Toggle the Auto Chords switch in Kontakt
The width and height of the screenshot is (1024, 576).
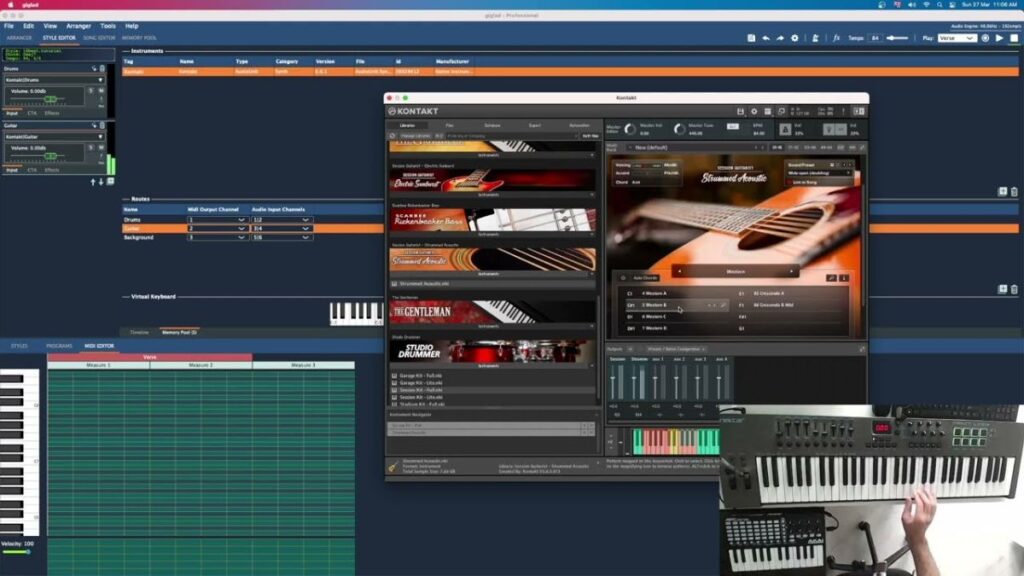pyautogui.click(x=621, y=277)
